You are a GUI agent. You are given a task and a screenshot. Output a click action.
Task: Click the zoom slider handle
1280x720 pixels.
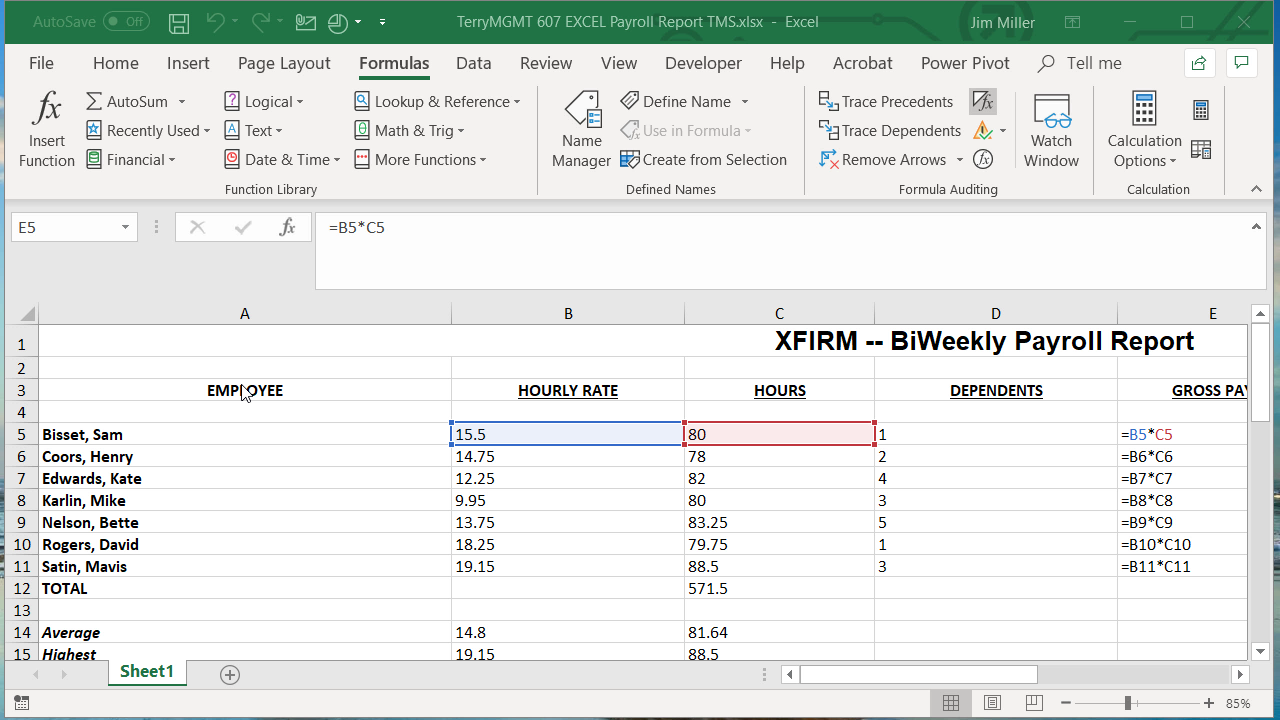(x=1127, y=703)
